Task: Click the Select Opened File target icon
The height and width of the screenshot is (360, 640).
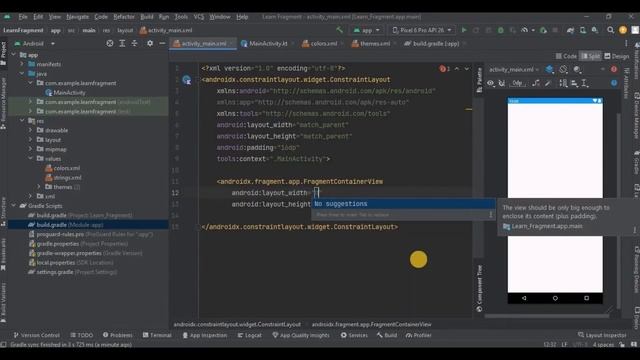Action: (110, 43)
